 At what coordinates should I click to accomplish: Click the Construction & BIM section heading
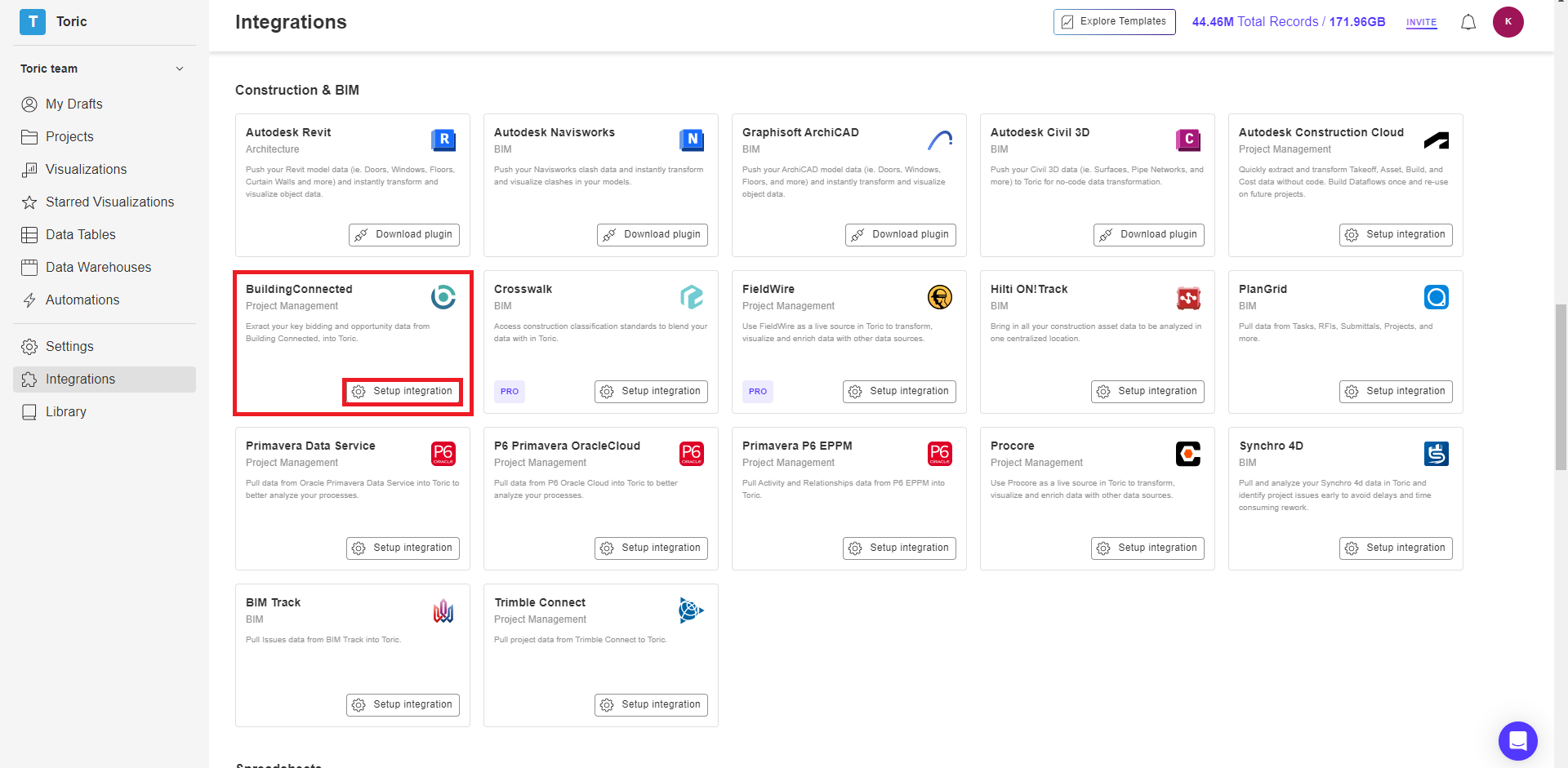click(x=297, y=90)
